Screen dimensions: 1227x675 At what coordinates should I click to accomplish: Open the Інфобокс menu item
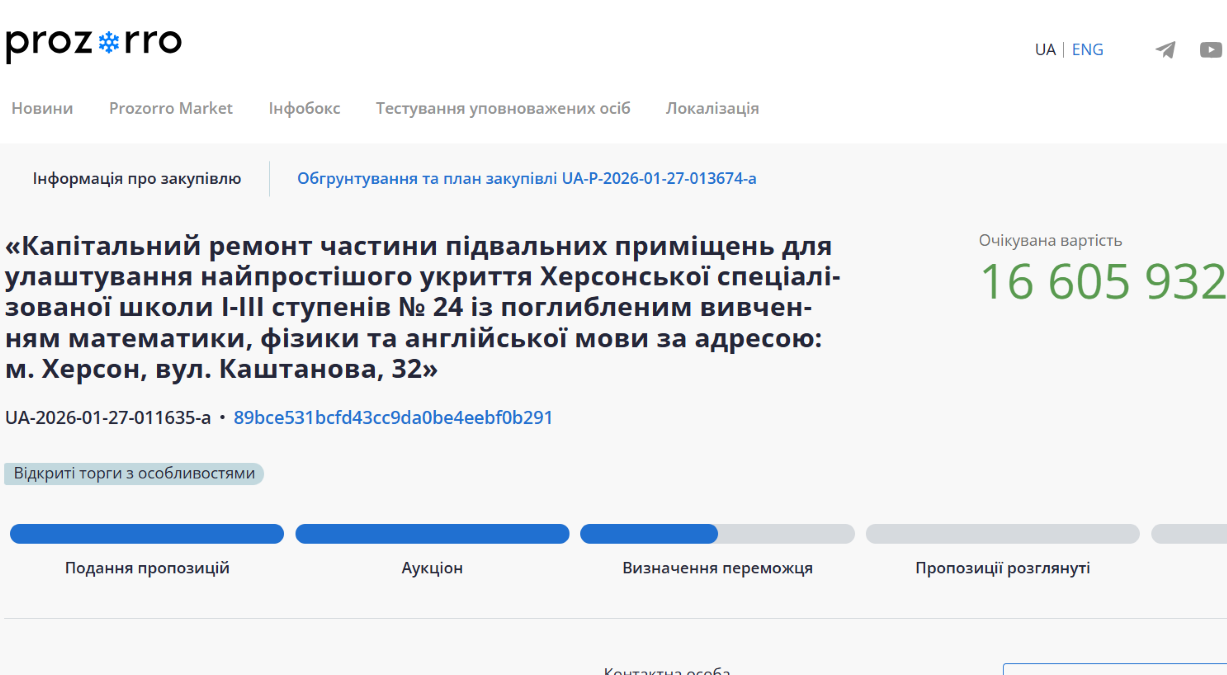[304, 108]
